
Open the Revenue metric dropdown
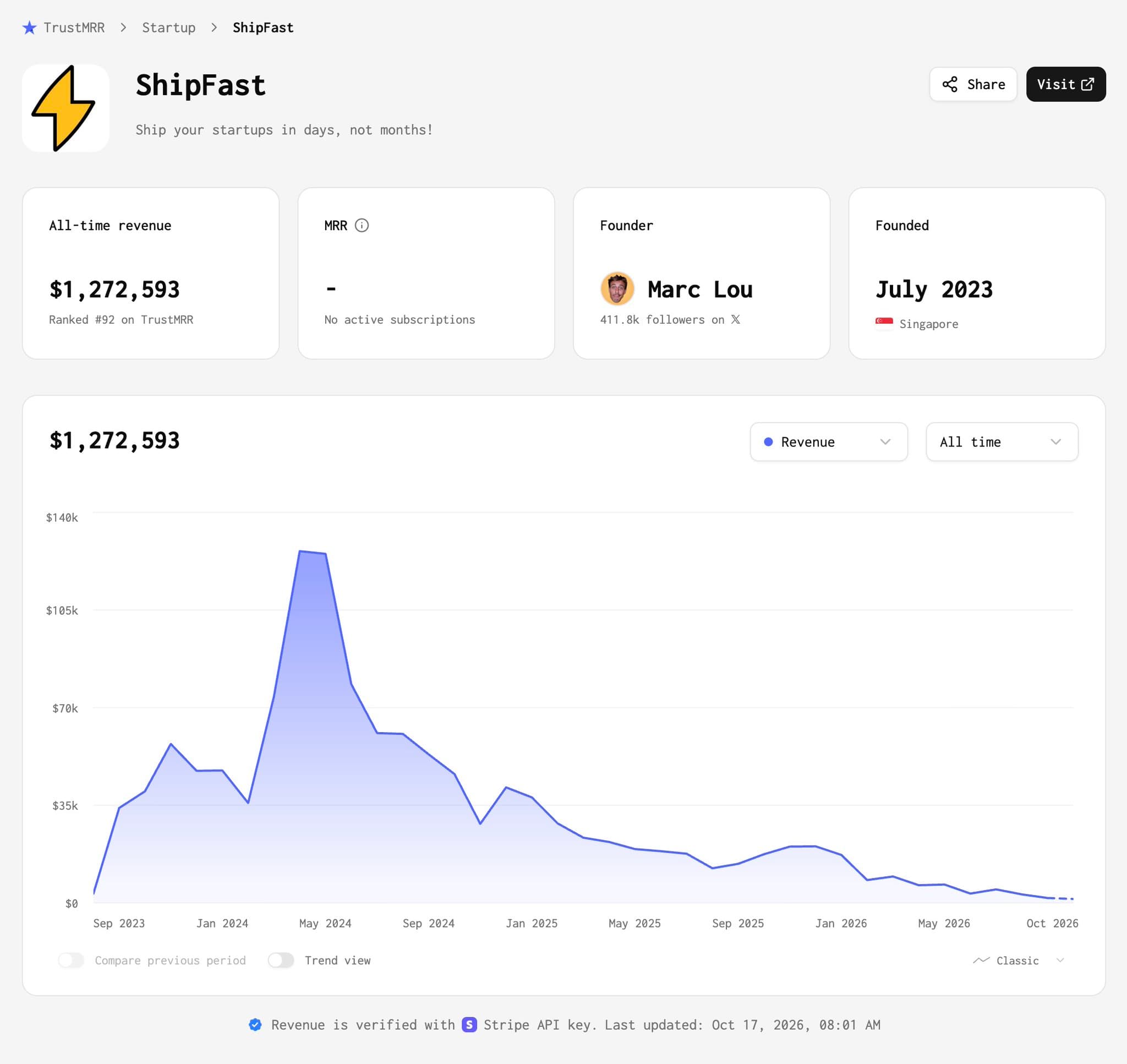828,442
